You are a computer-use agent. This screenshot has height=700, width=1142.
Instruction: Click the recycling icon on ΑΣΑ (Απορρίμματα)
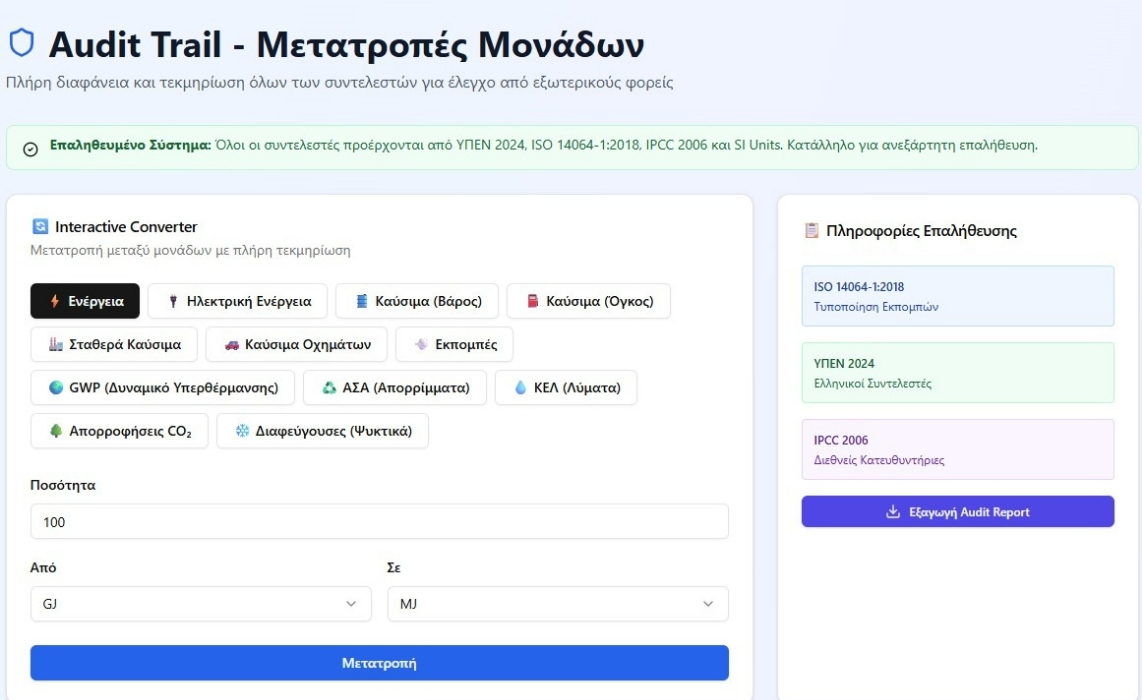(329, 388)
